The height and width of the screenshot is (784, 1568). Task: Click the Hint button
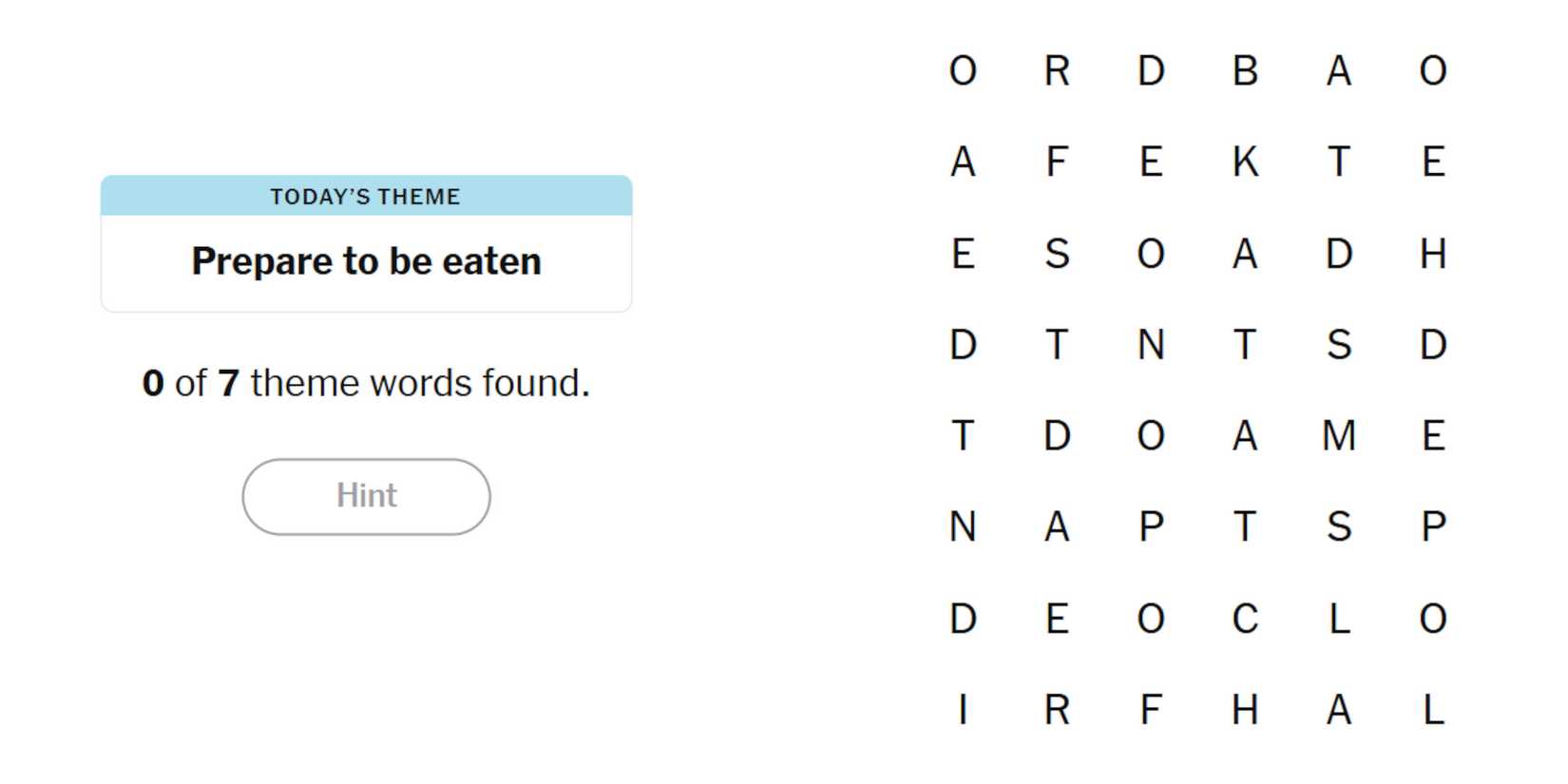point(366,496)
